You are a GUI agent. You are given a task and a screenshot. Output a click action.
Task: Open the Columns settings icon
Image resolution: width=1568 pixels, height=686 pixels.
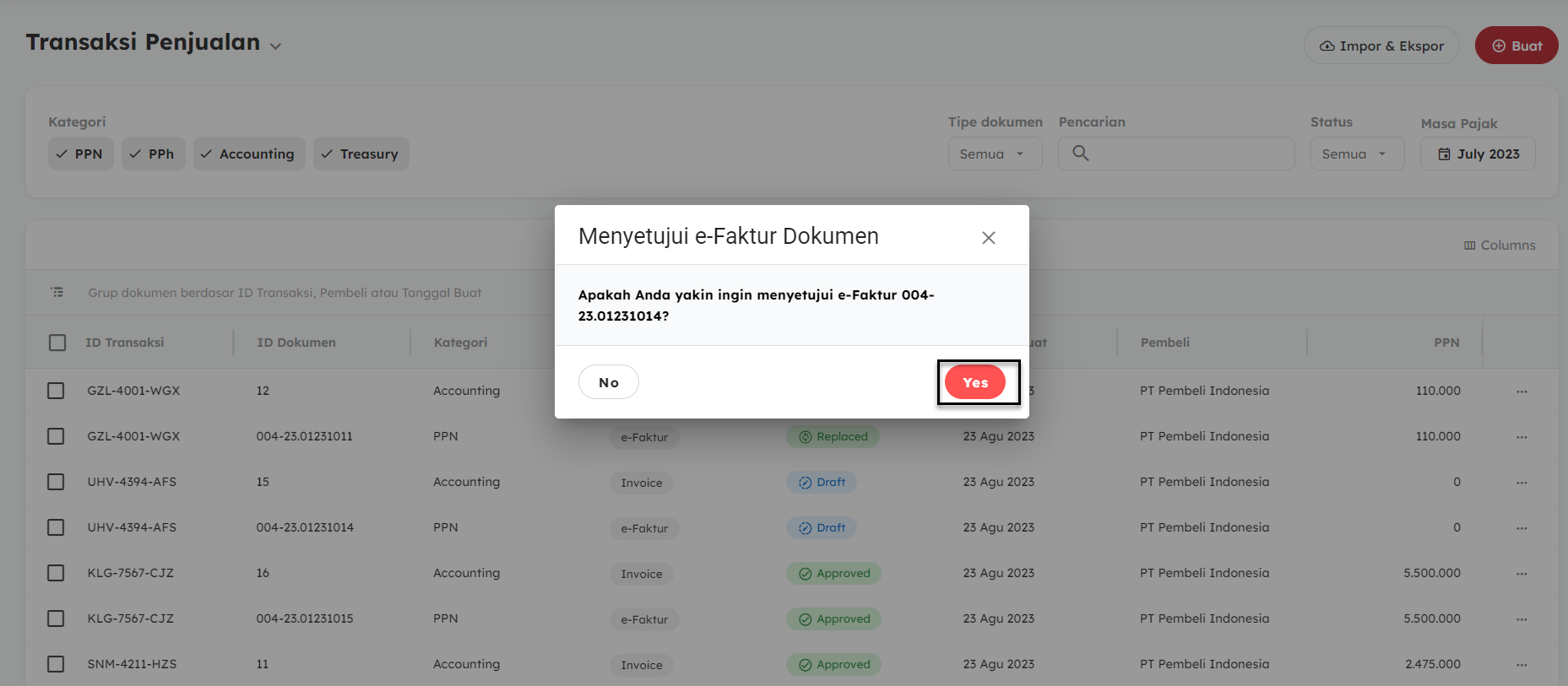(1469, 246)
